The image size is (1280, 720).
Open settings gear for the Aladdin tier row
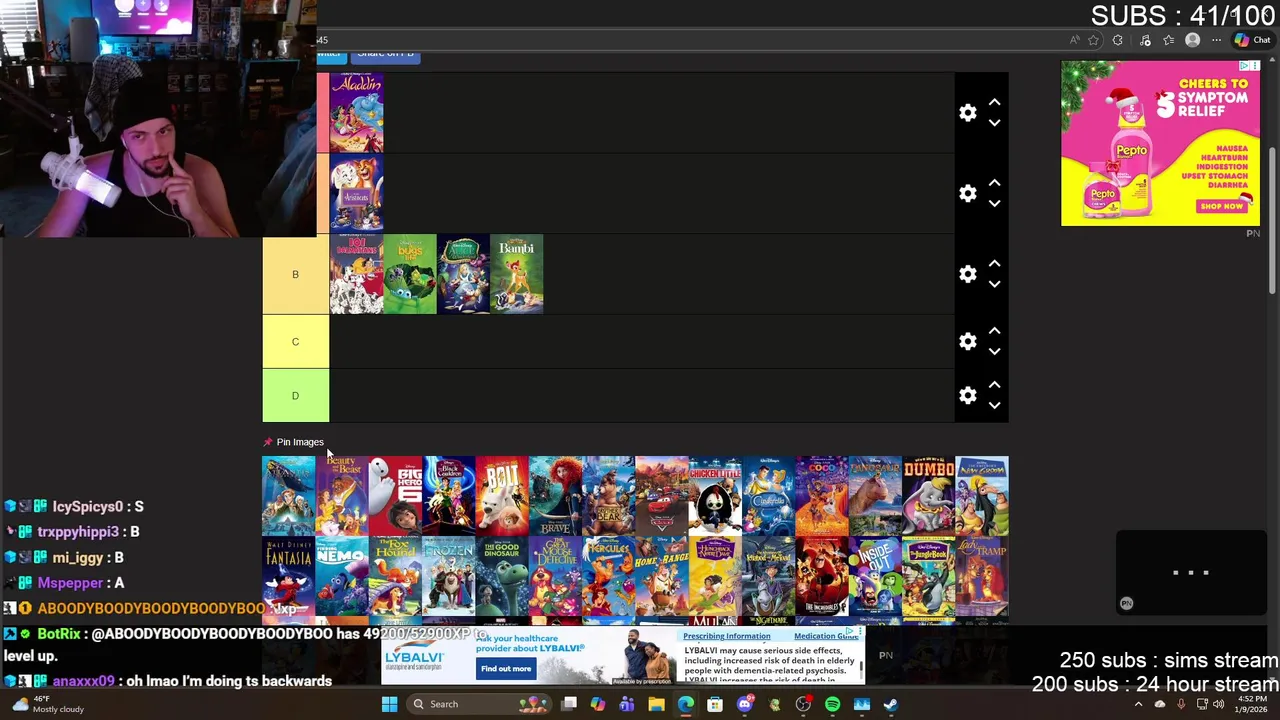point(967,113)
